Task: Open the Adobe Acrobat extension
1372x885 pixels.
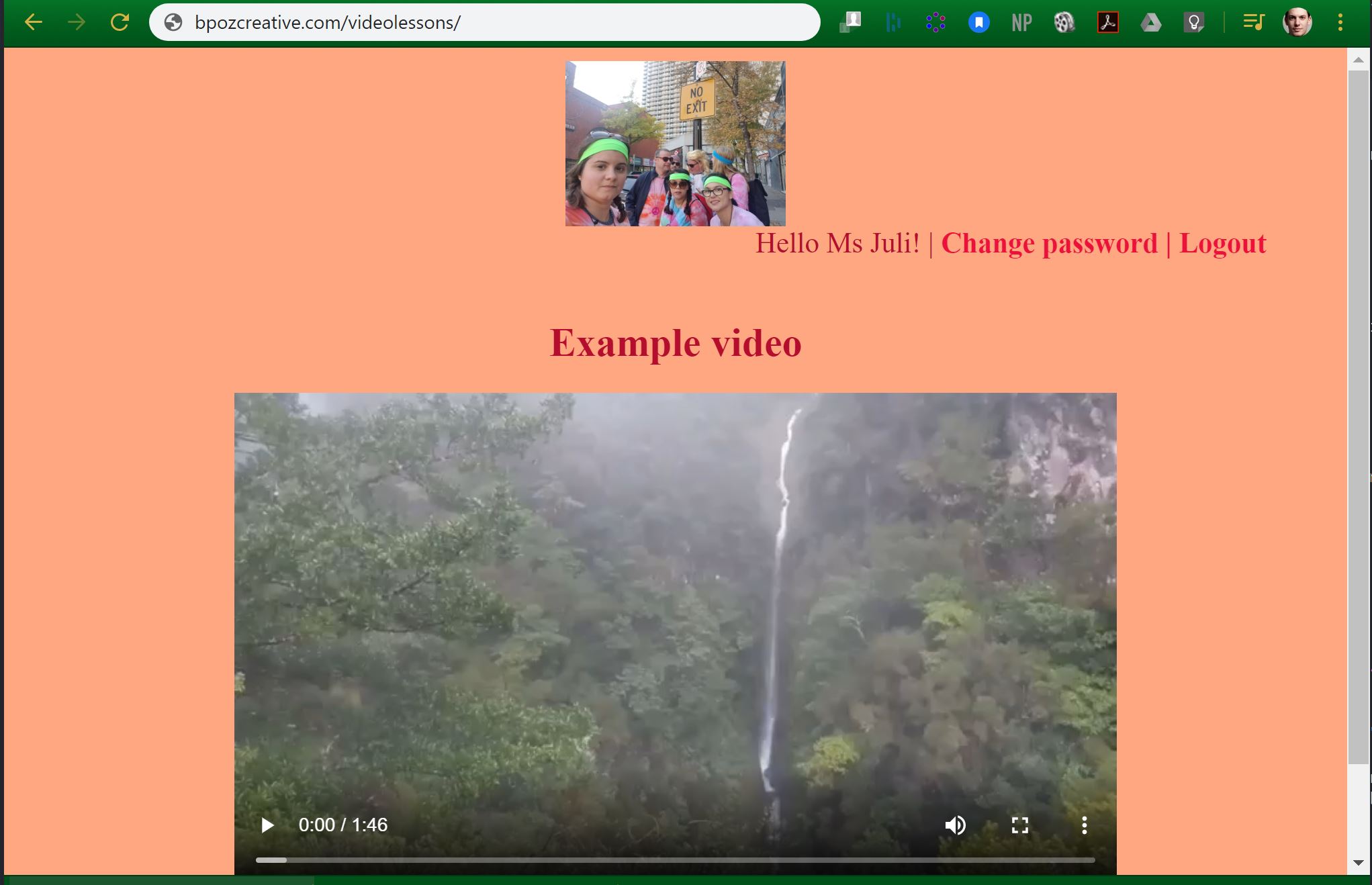Action: pos(1107,23)
